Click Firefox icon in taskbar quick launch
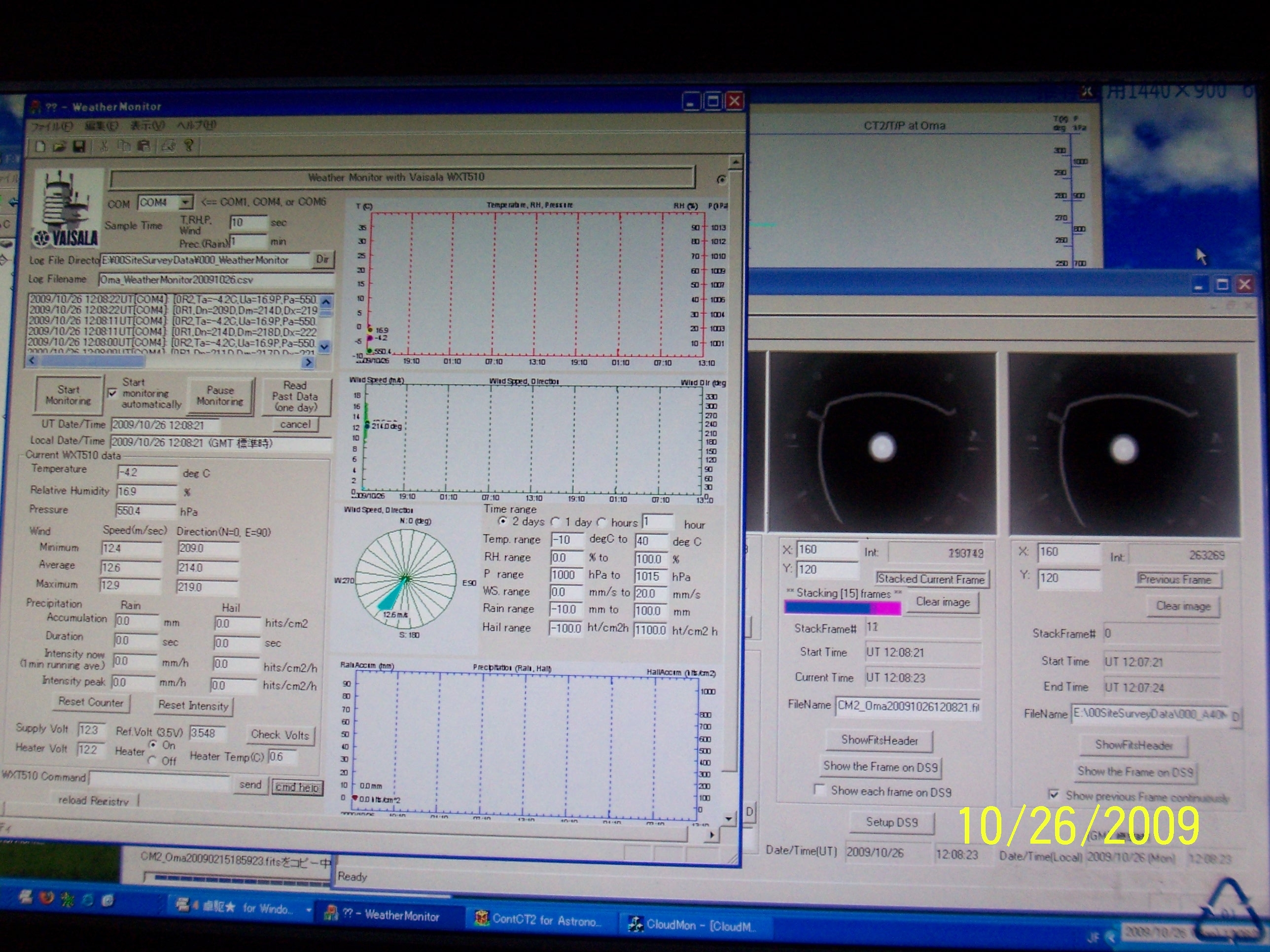Screen dimensions: 1270x952 (x=47, y=898)
